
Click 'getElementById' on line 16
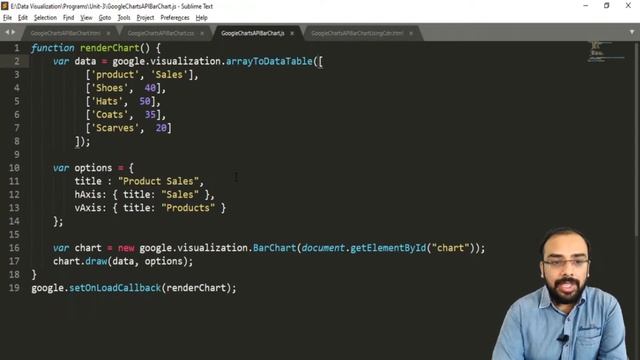click(388, 248)
